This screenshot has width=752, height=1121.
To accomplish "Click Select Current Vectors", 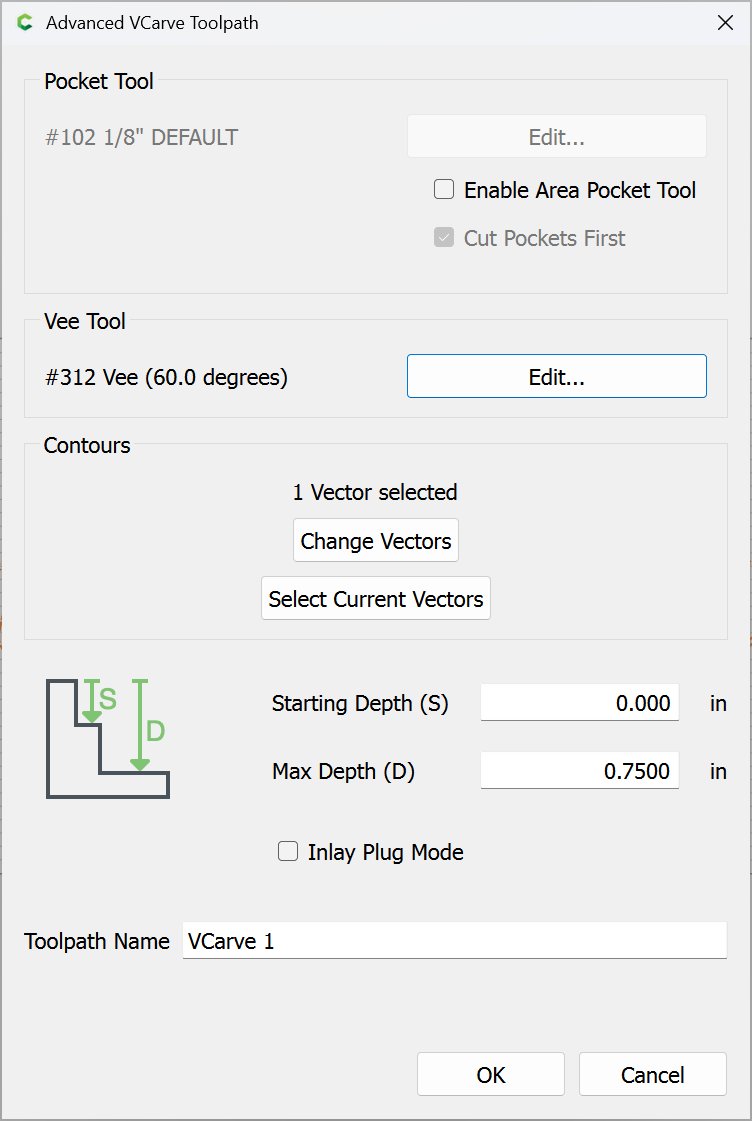I will 376,599.
